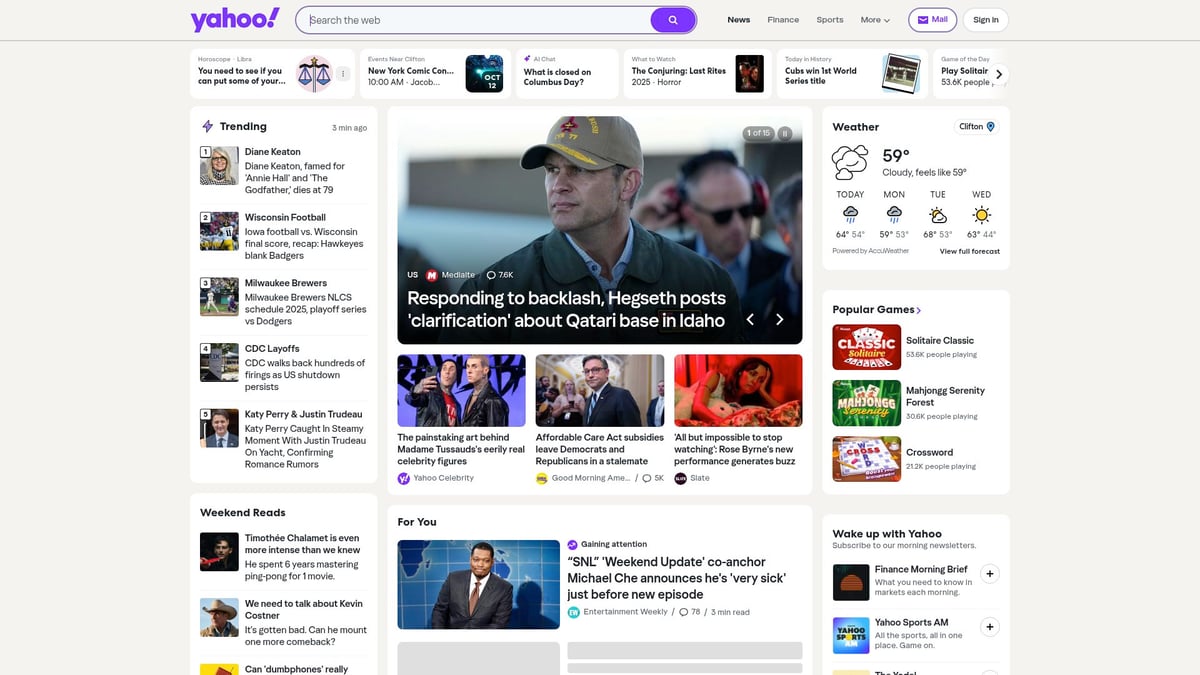Image resolution: width=1200 pixels, height=675 pixels.
Task: Open the Libra horoscope card
Action: pos(272,74)
